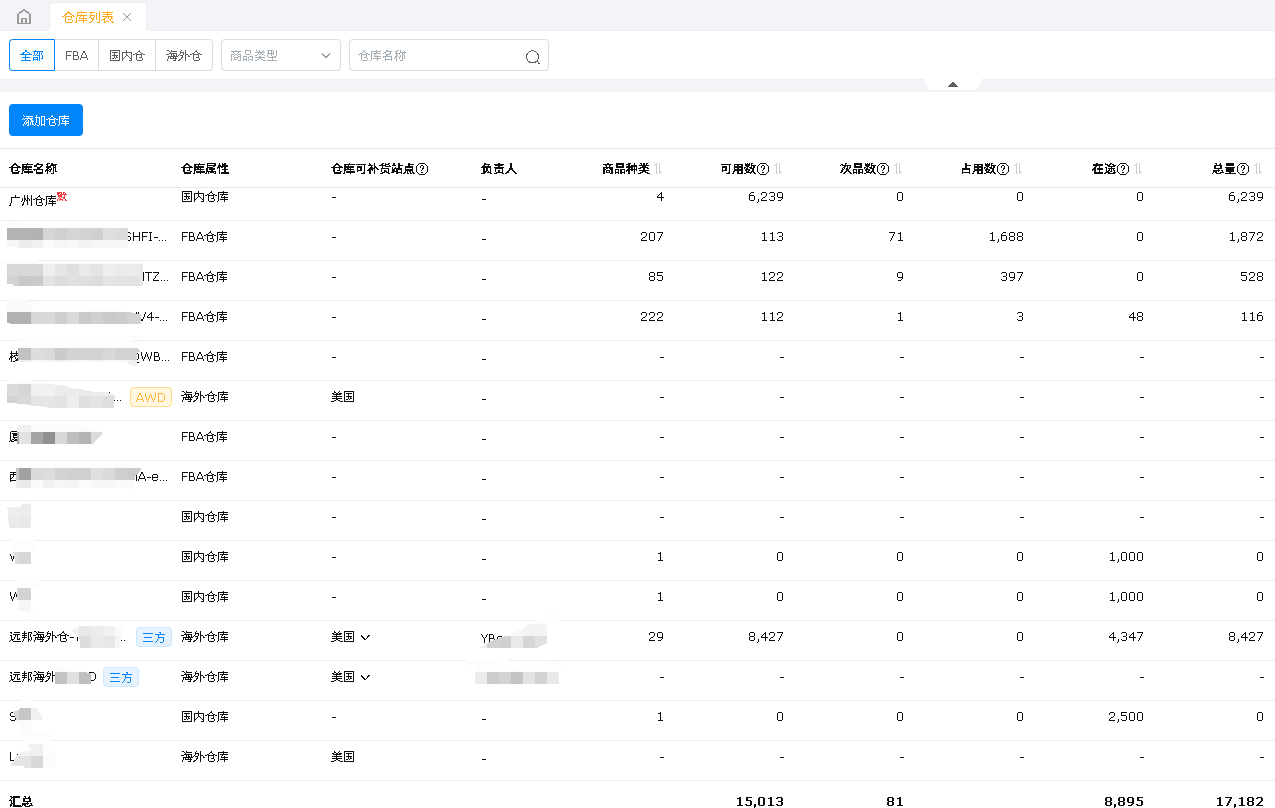Collapse the filter panel with up arrow

953,85
